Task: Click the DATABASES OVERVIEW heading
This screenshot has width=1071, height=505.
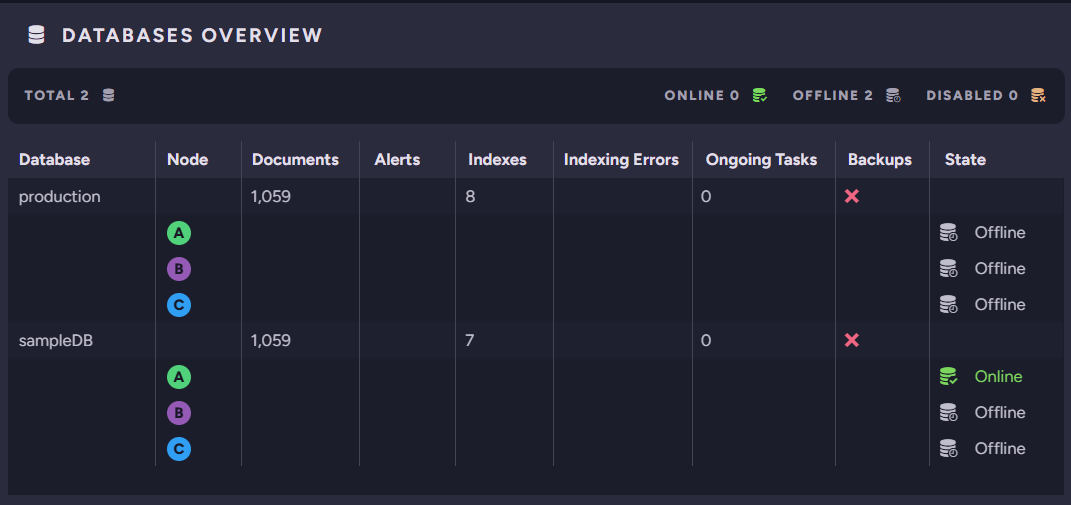Action: [192, 36]
